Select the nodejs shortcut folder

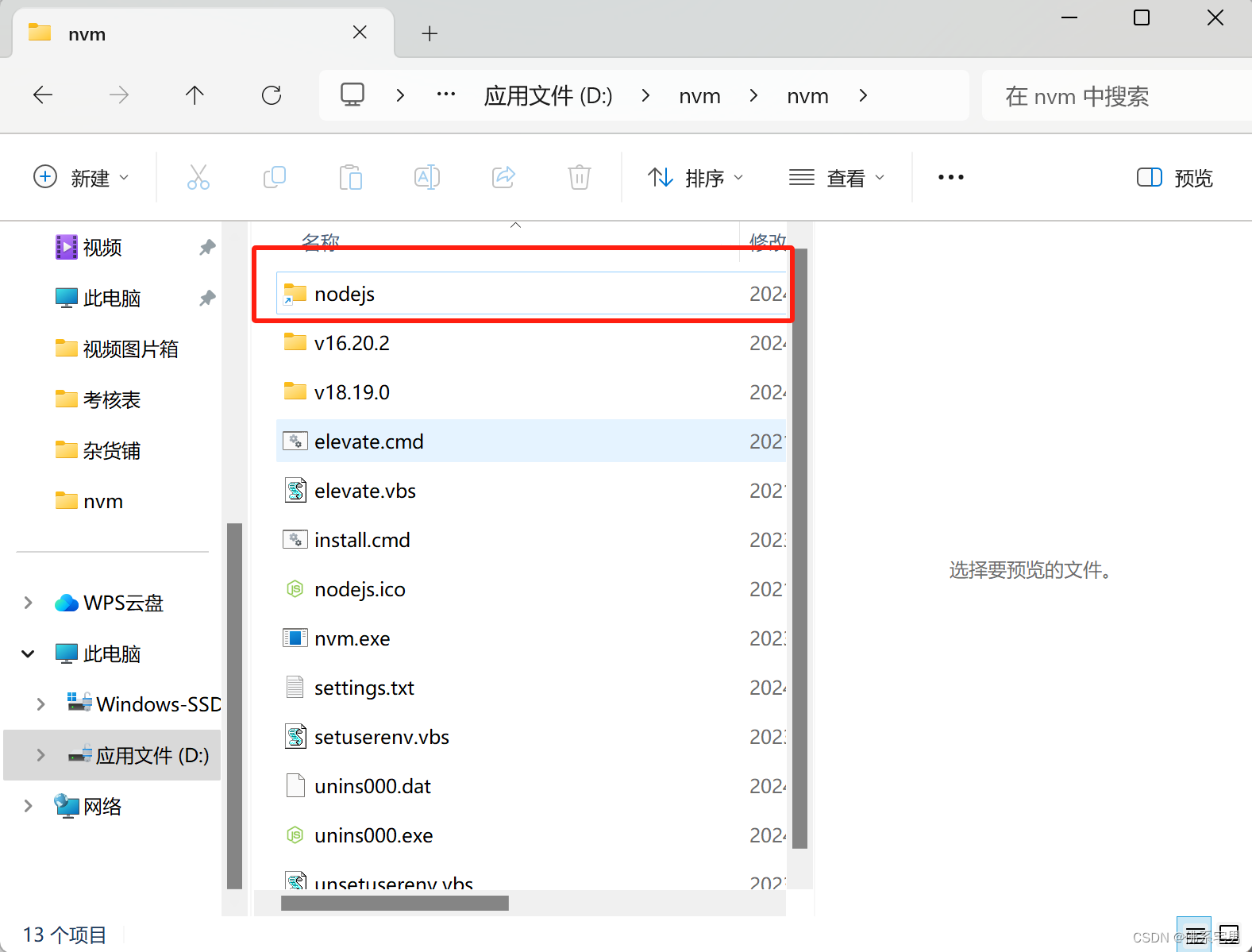coord(530,294)
